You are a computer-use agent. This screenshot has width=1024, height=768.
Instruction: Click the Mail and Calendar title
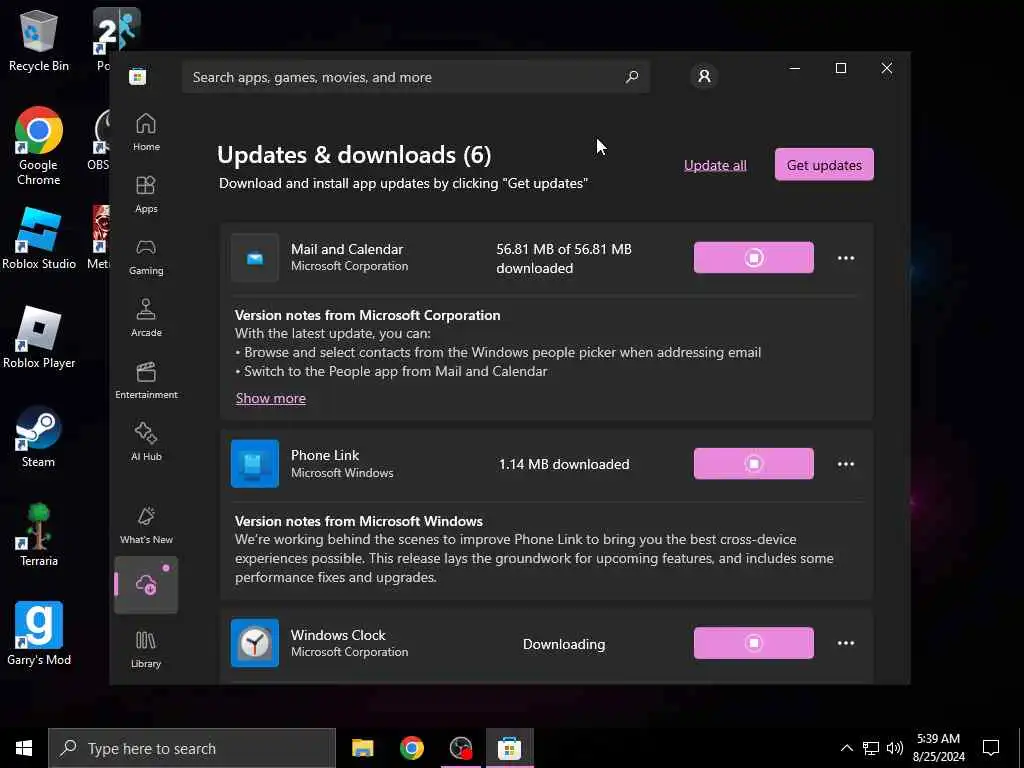click(x=347, y=249)
